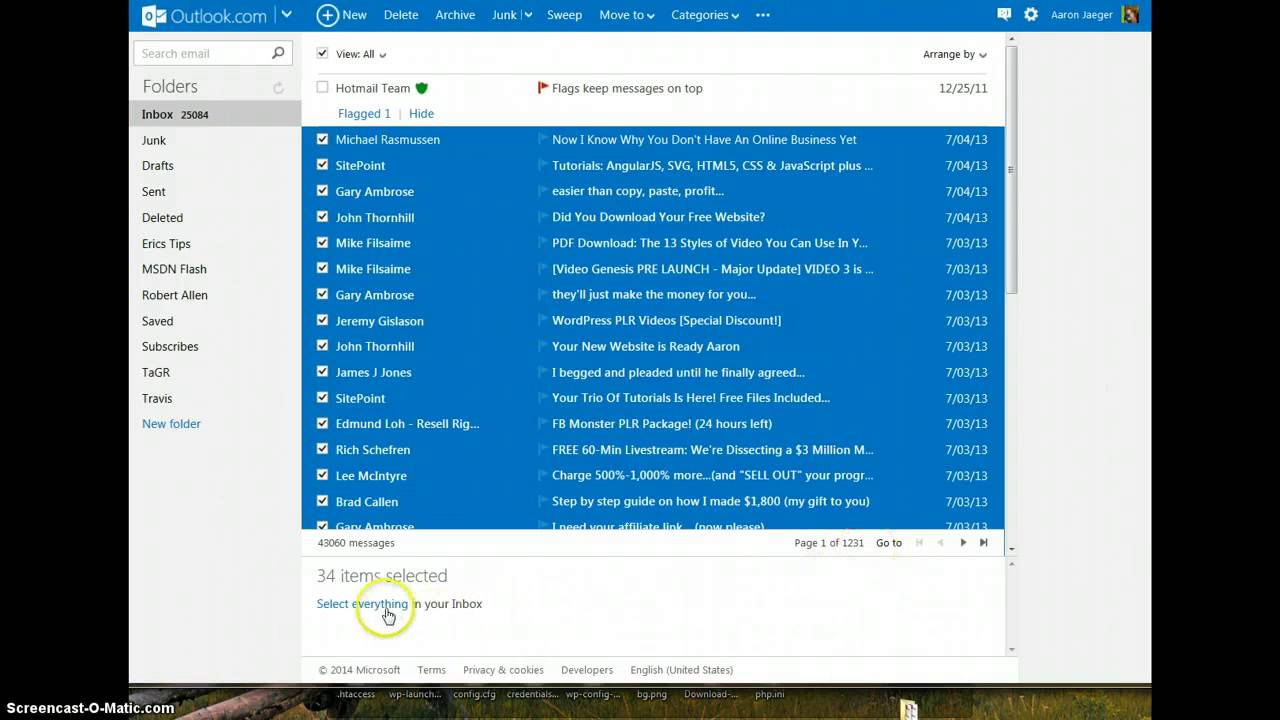This screenshot has height=720, width=1280.
Task: Check the Hotmail Team message checkbox
Action: click(322, 88)
